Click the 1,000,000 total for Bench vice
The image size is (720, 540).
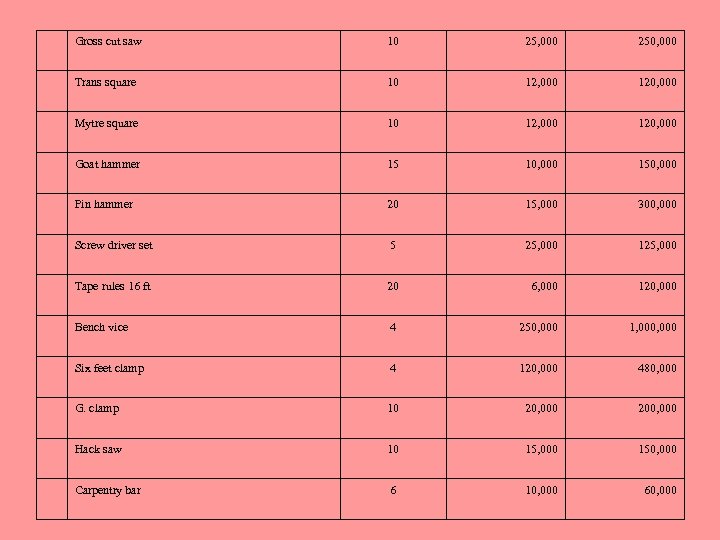coord(653,327)
